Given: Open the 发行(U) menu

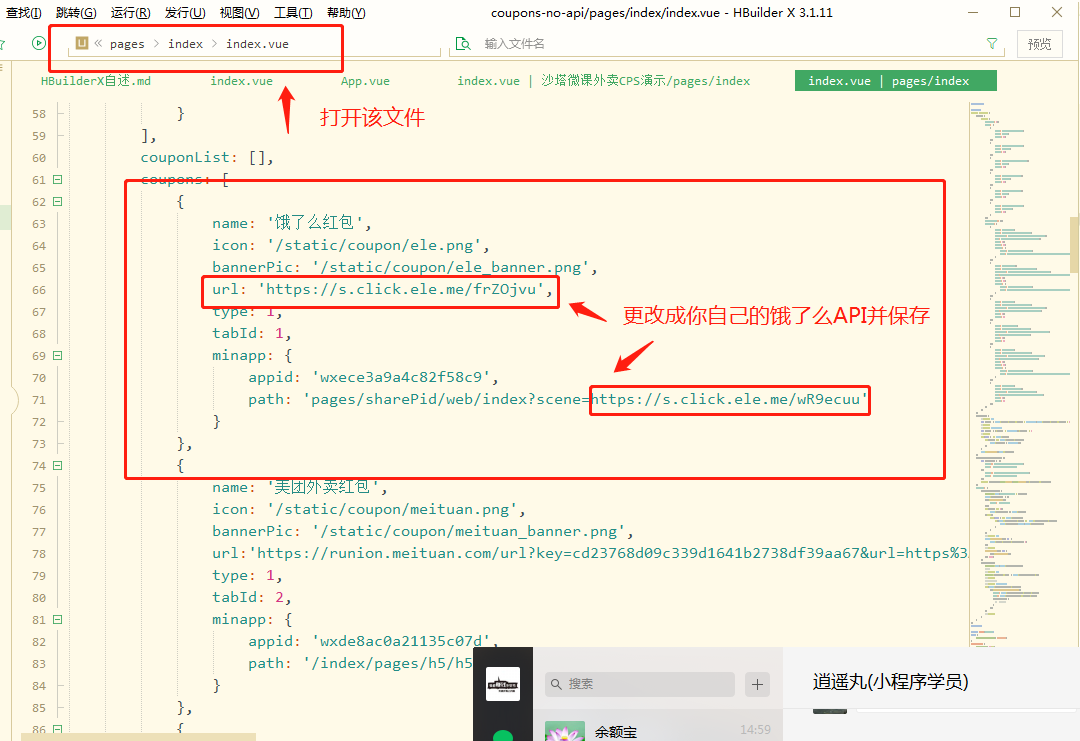Looking at the screenshot, I should (x=185, y=12).
